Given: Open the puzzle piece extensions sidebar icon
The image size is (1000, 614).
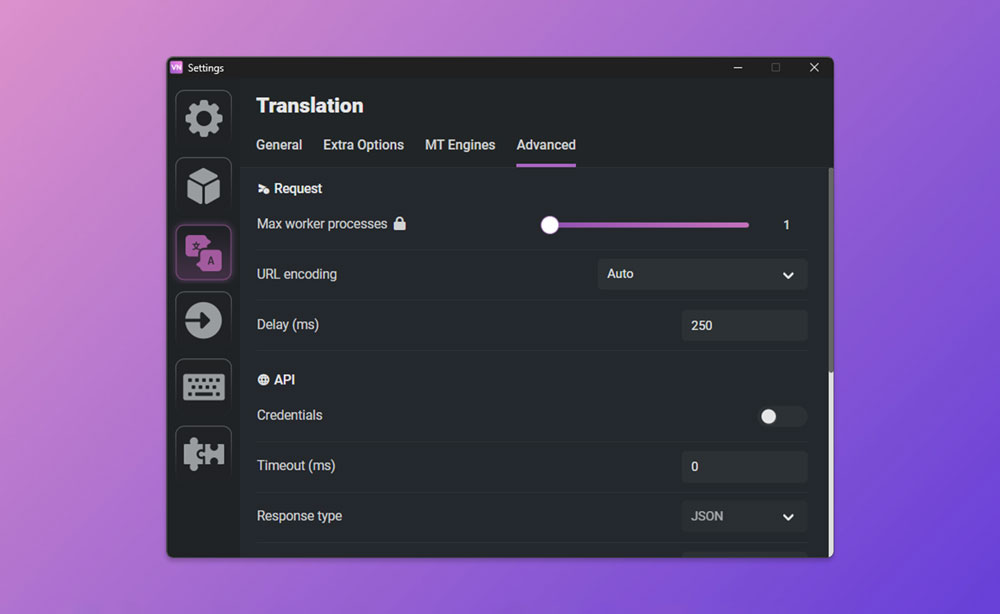Looking at the screenshot, I should click(x=203, y=454).
